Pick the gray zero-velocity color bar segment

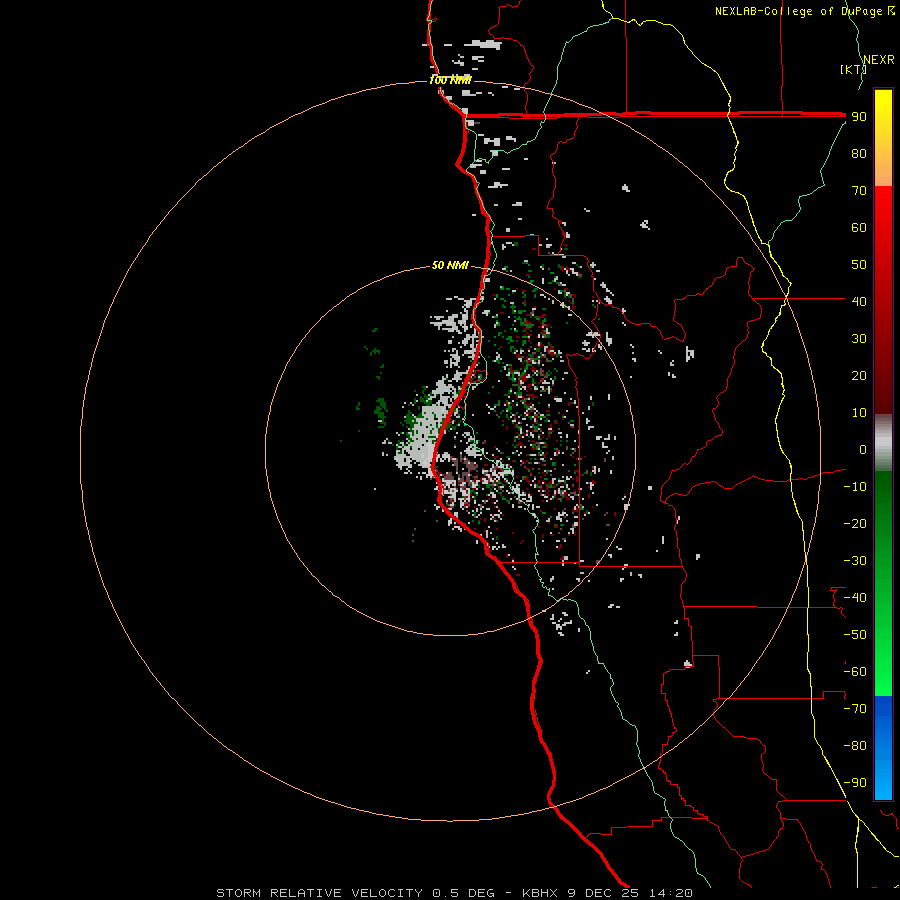(883, 442)
